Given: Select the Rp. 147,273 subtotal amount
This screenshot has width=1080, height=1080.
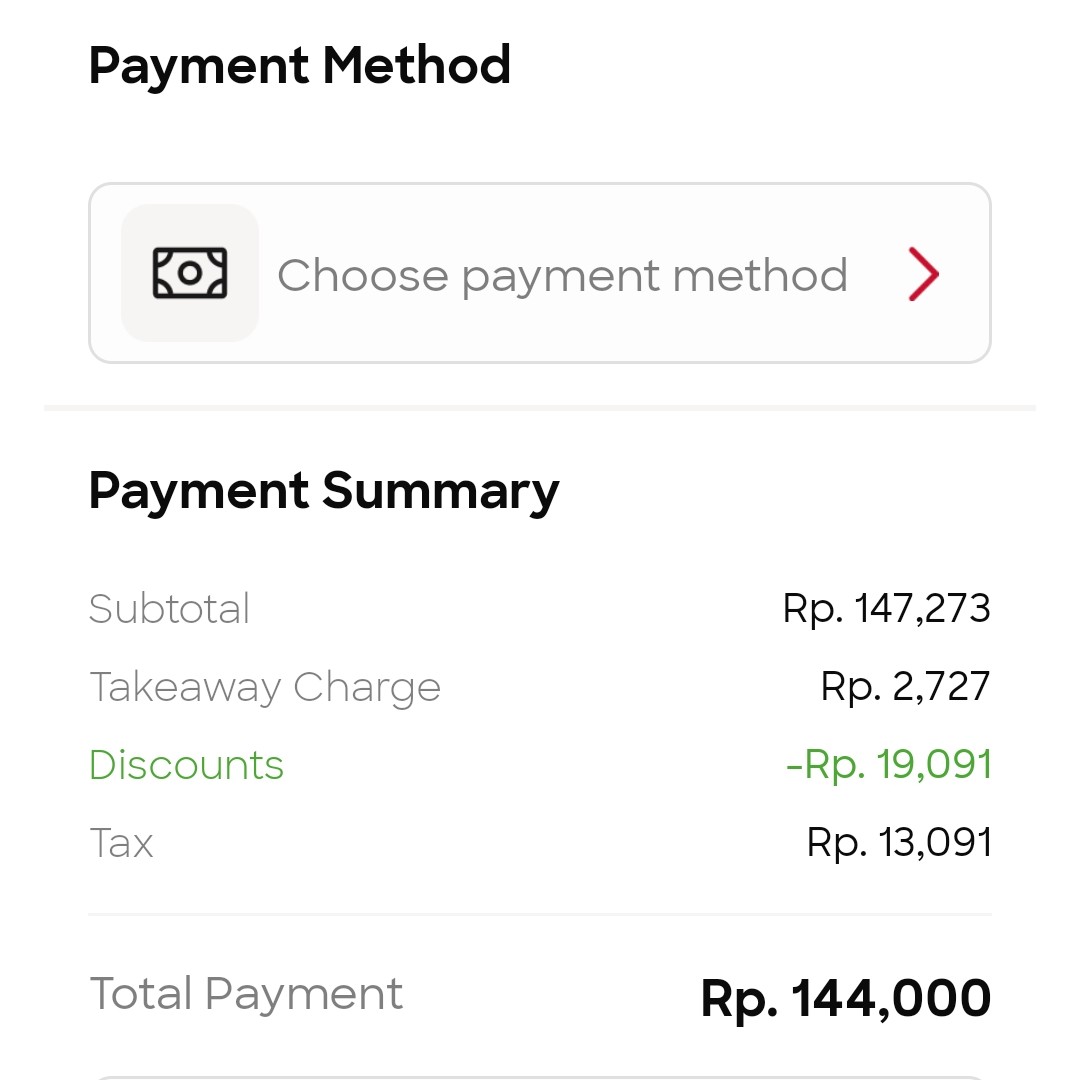Looking at the screenshot, I should (x=886, y=609).
